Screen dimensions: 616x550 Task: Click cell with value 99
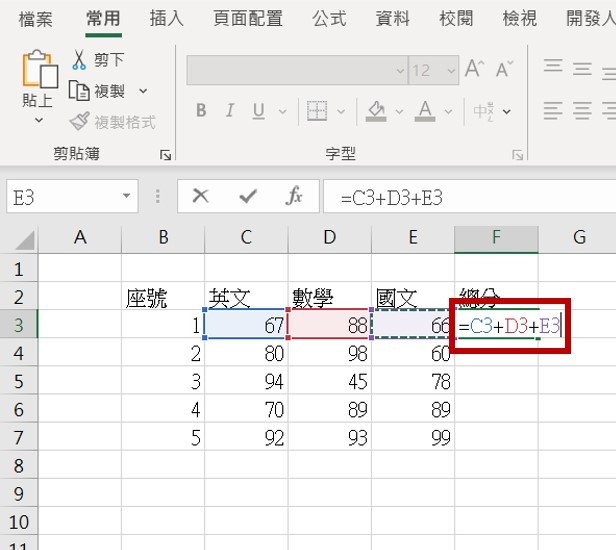tap(413, 437)
